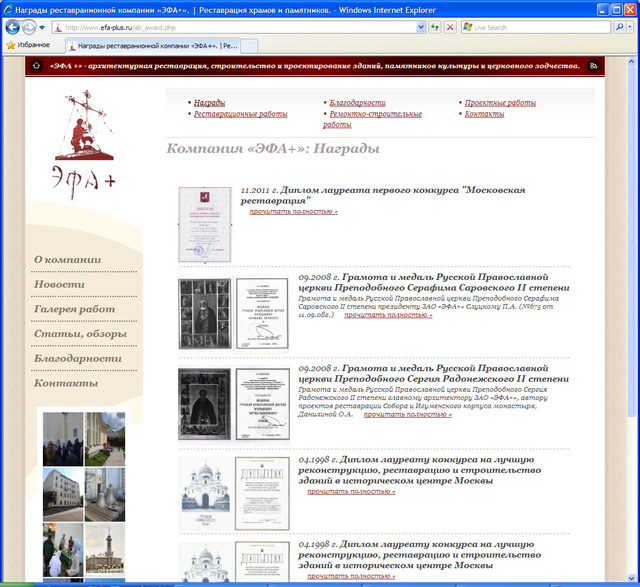The image size is (640, 587).
Task: Click the browser Back arrow button
Action: pos(13,27)
